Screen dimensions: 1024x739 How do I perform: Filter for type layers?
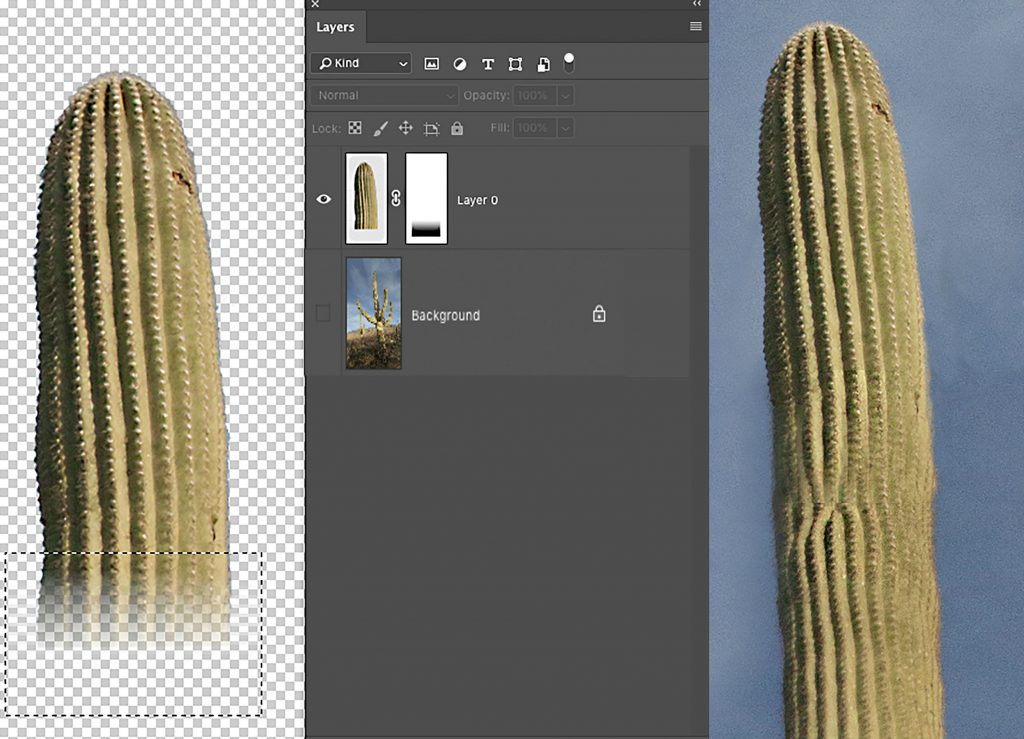487,63
